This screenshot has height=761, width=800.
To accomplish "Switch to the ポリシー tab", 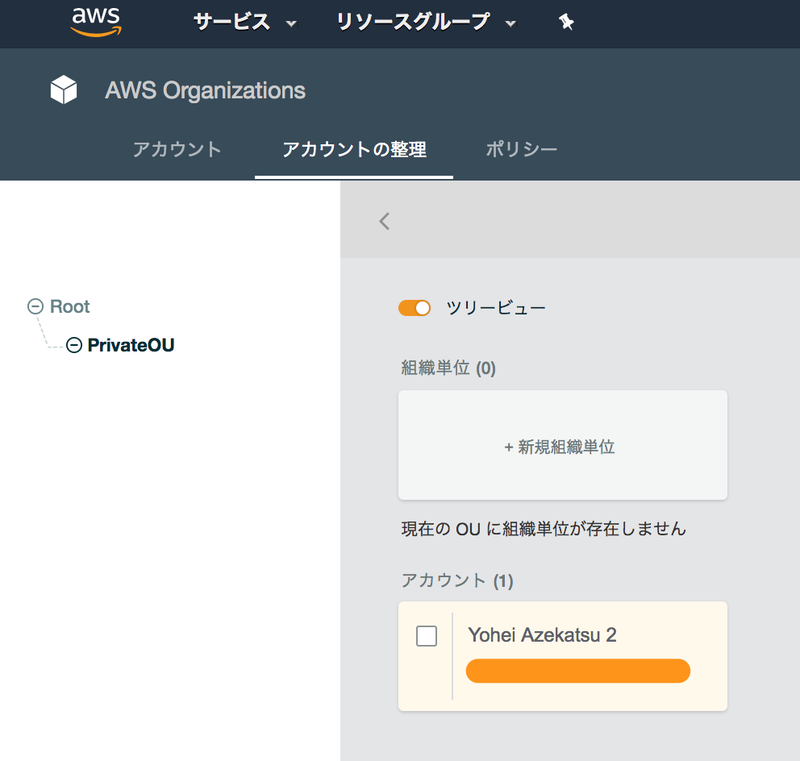I will pyautogui.click(x=521, y=149).
